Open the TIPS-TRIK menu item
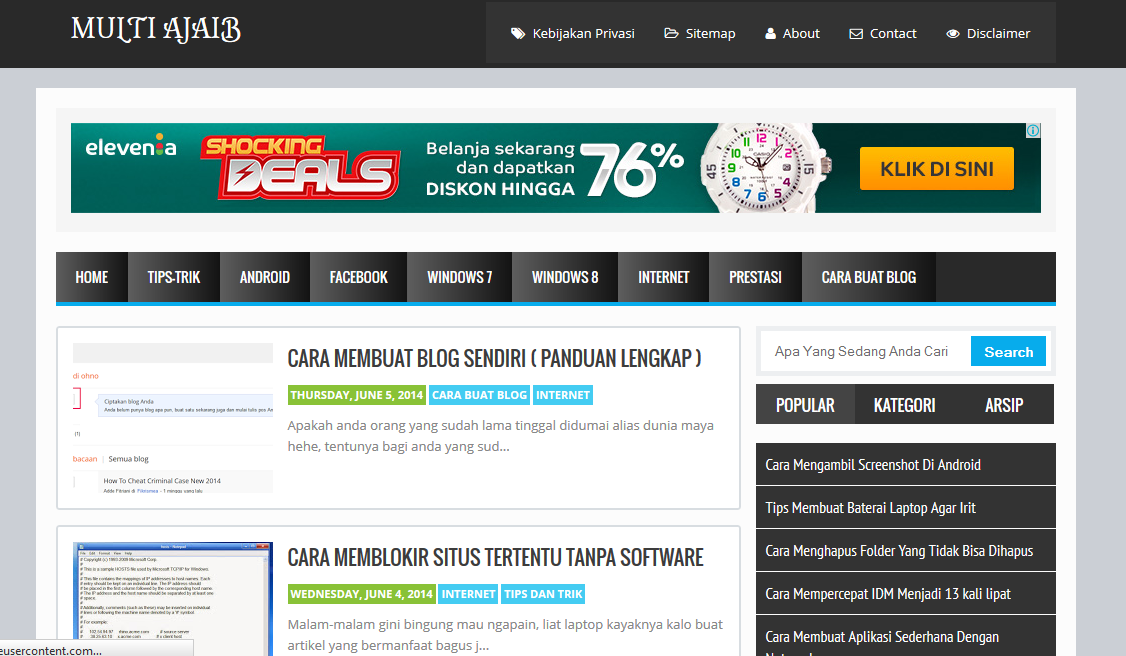Viewport: 1126px width, 656px height. click(174, 277)
